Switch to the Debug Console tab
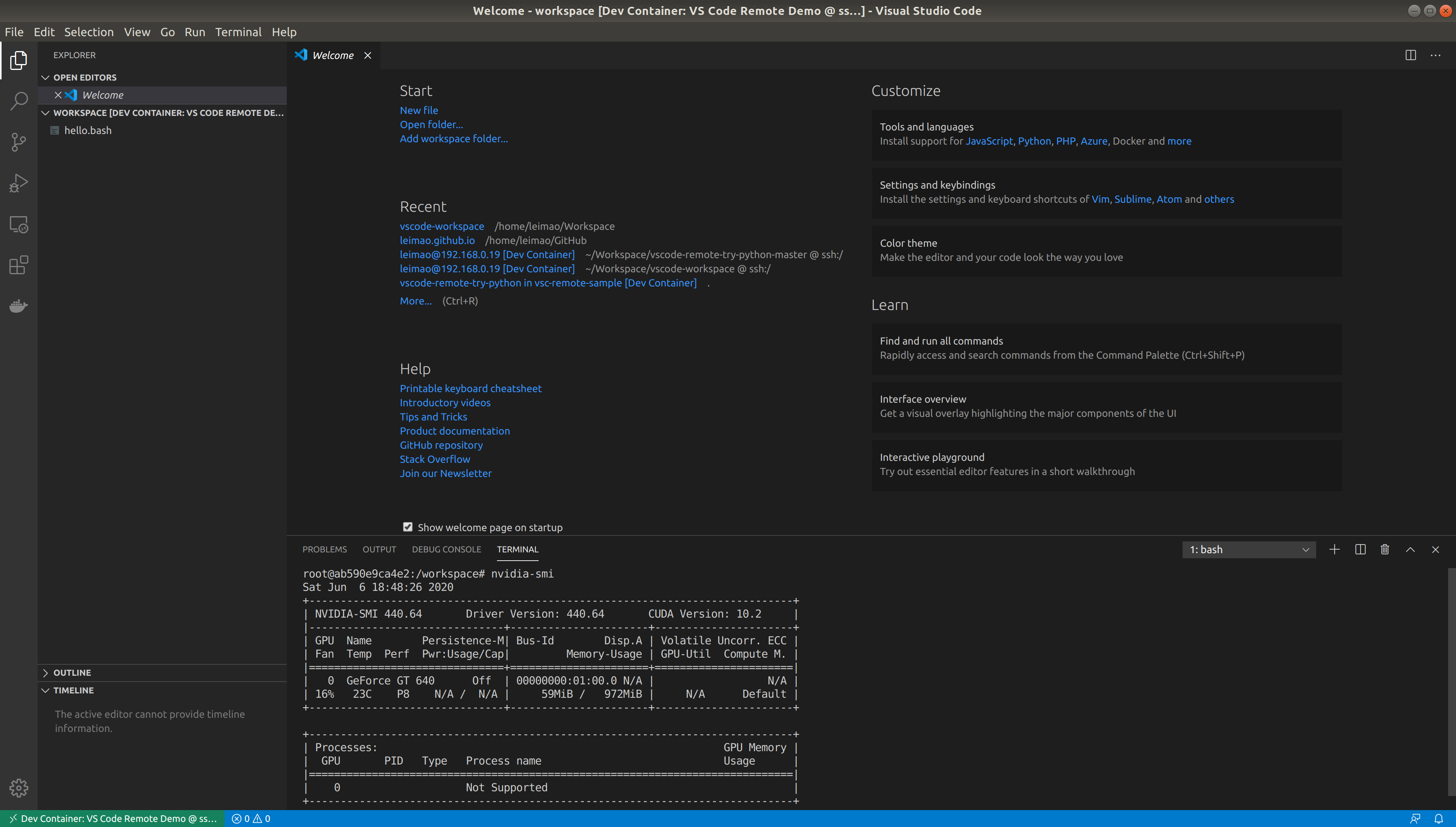This screenshot has height=827, width=1456. [x=446, y=549]
